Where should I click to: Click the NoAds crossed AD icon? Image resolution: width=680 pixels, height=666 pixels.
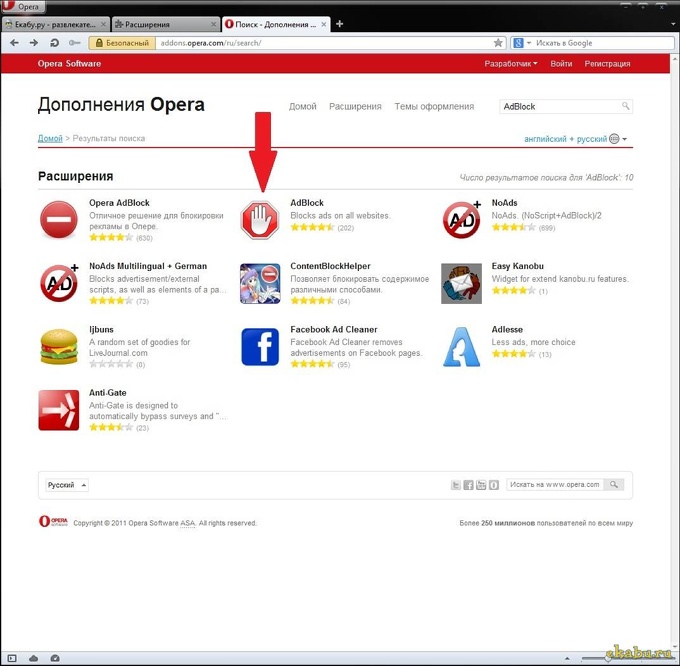pos(462,219)
